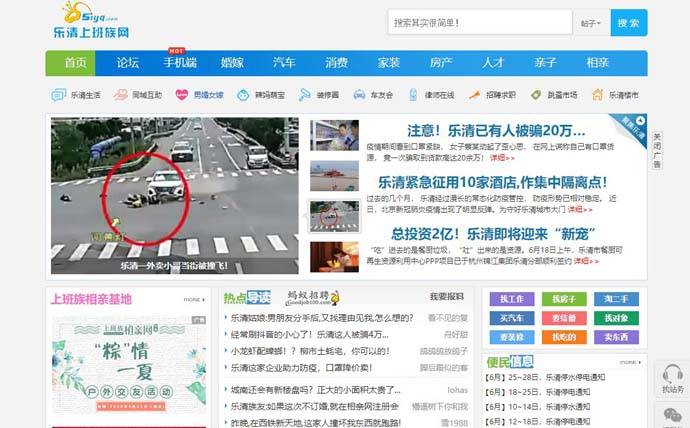Viewport: 690px width, 428px height.
Task: Open the 相亲 navigation tab
Action: click(x=597, y=63)
